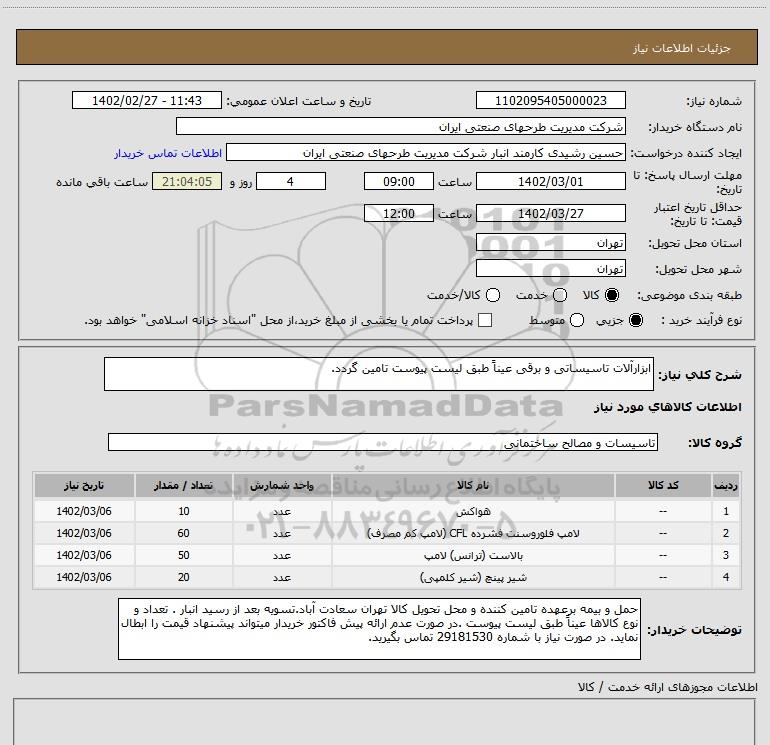
Task: Click the delivery city field تهران
Action: pyautogui.click(x=550, y=268)
